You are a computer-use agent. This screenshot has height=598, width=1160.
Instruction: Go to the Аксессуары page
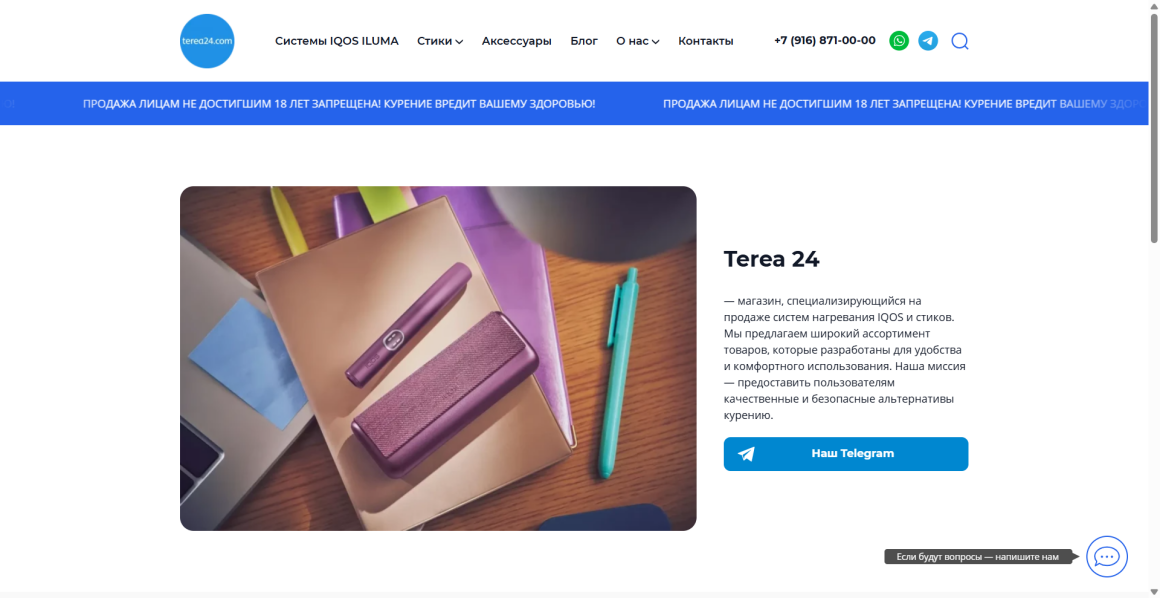(516, 41)
